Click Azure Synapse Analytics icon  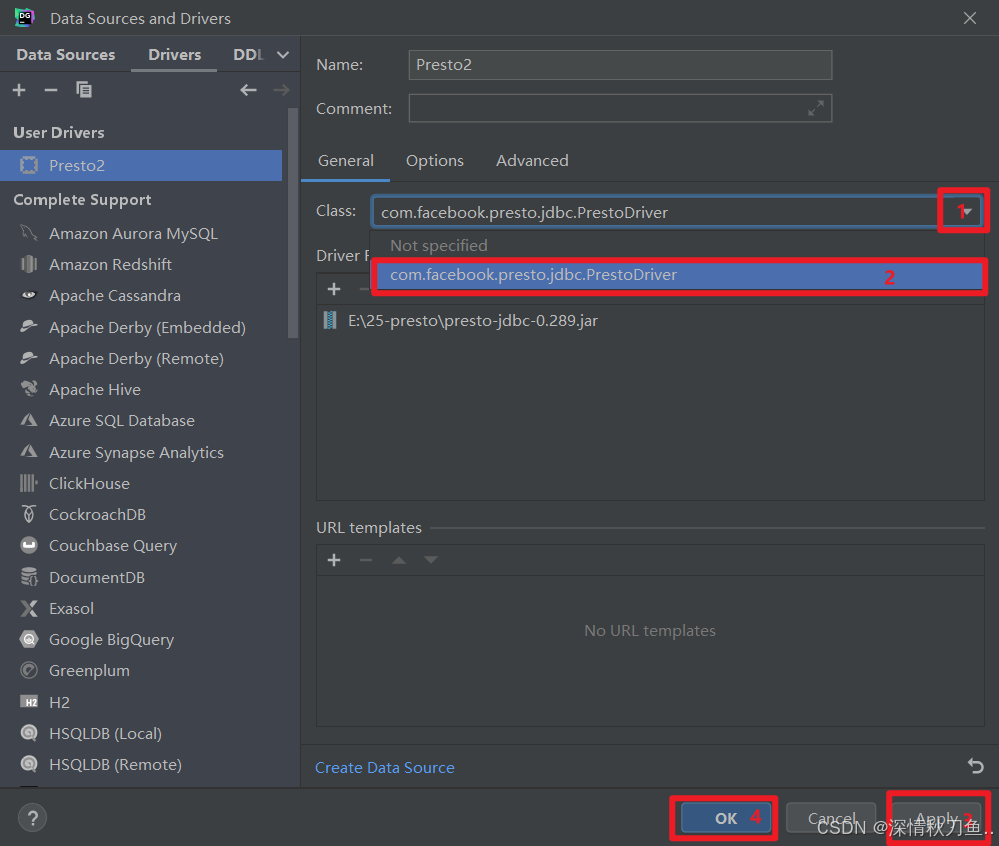(29, 452)
